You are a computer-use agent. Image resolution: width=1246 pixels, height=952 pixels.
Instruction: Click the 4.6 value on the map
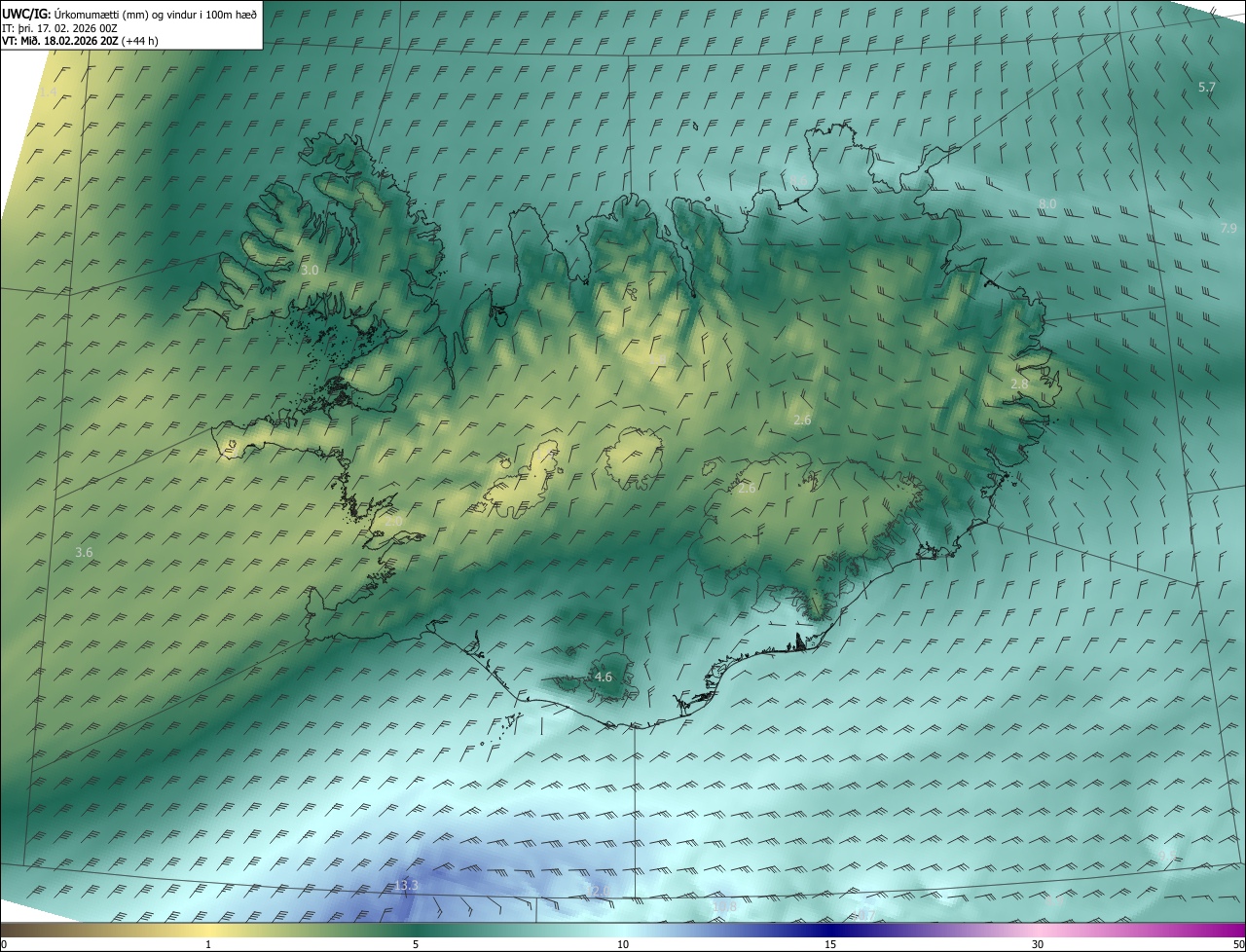click(x=604, y=677)
